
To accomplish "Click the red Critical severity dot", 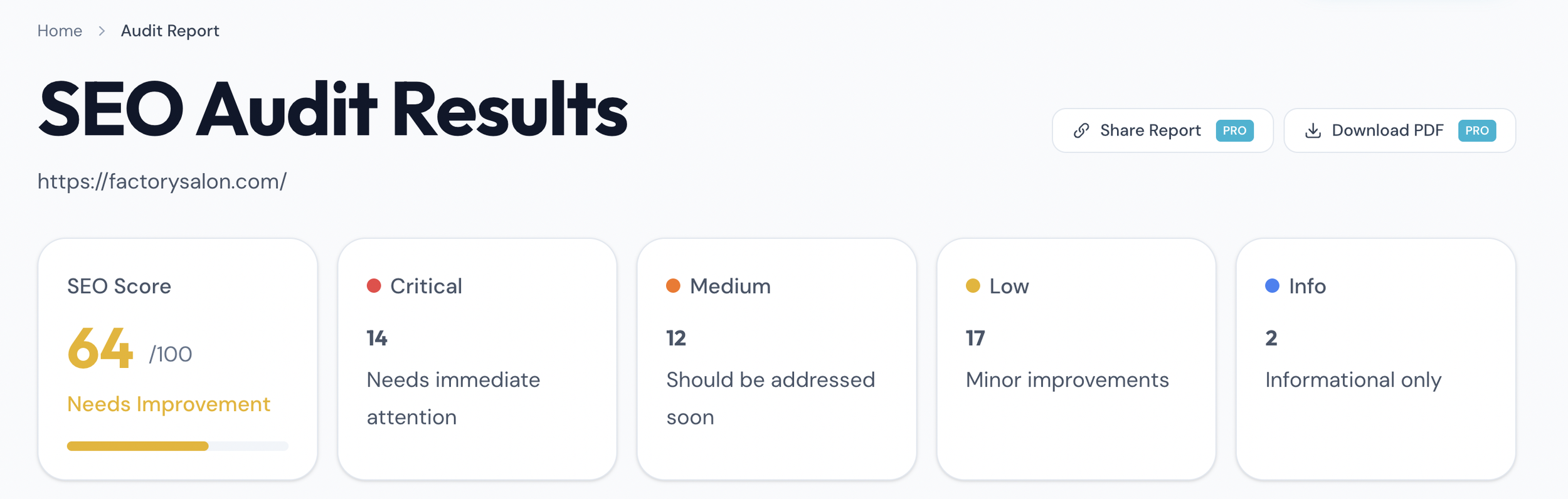I will coord(374,286).
